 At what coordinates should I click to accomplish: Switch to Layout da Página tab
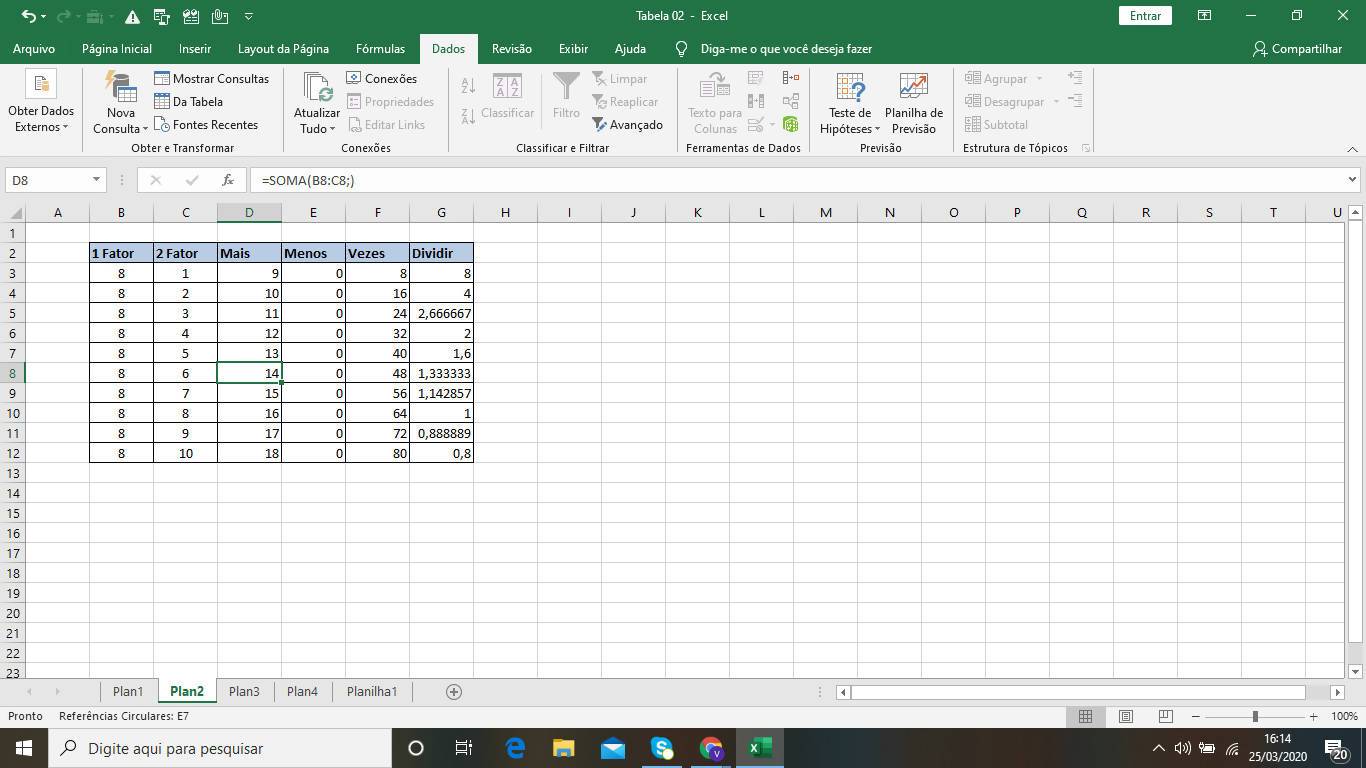pyautogui.click(x=283, y=48)
